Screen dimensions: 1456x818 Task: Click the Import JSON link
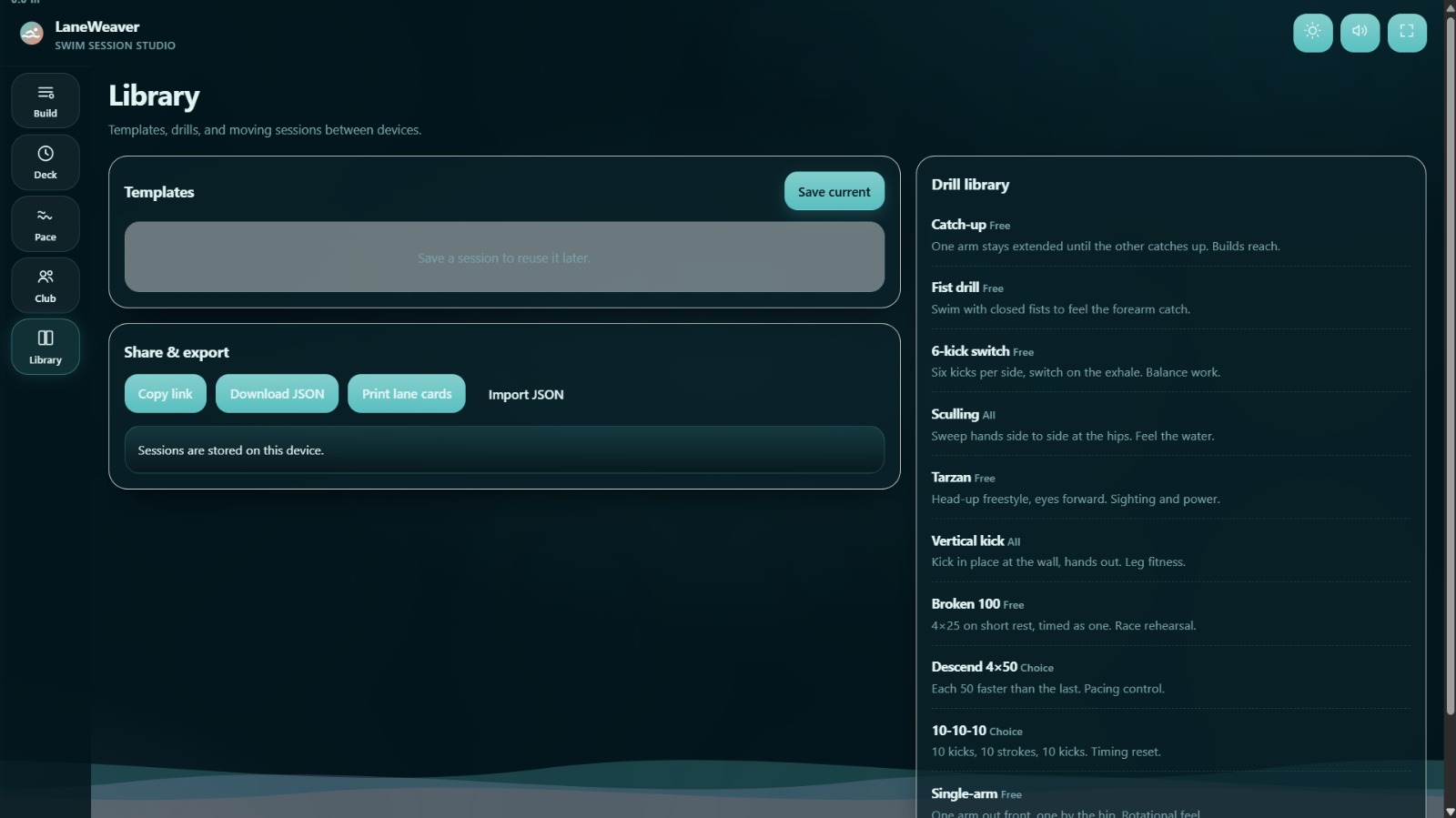526,395
